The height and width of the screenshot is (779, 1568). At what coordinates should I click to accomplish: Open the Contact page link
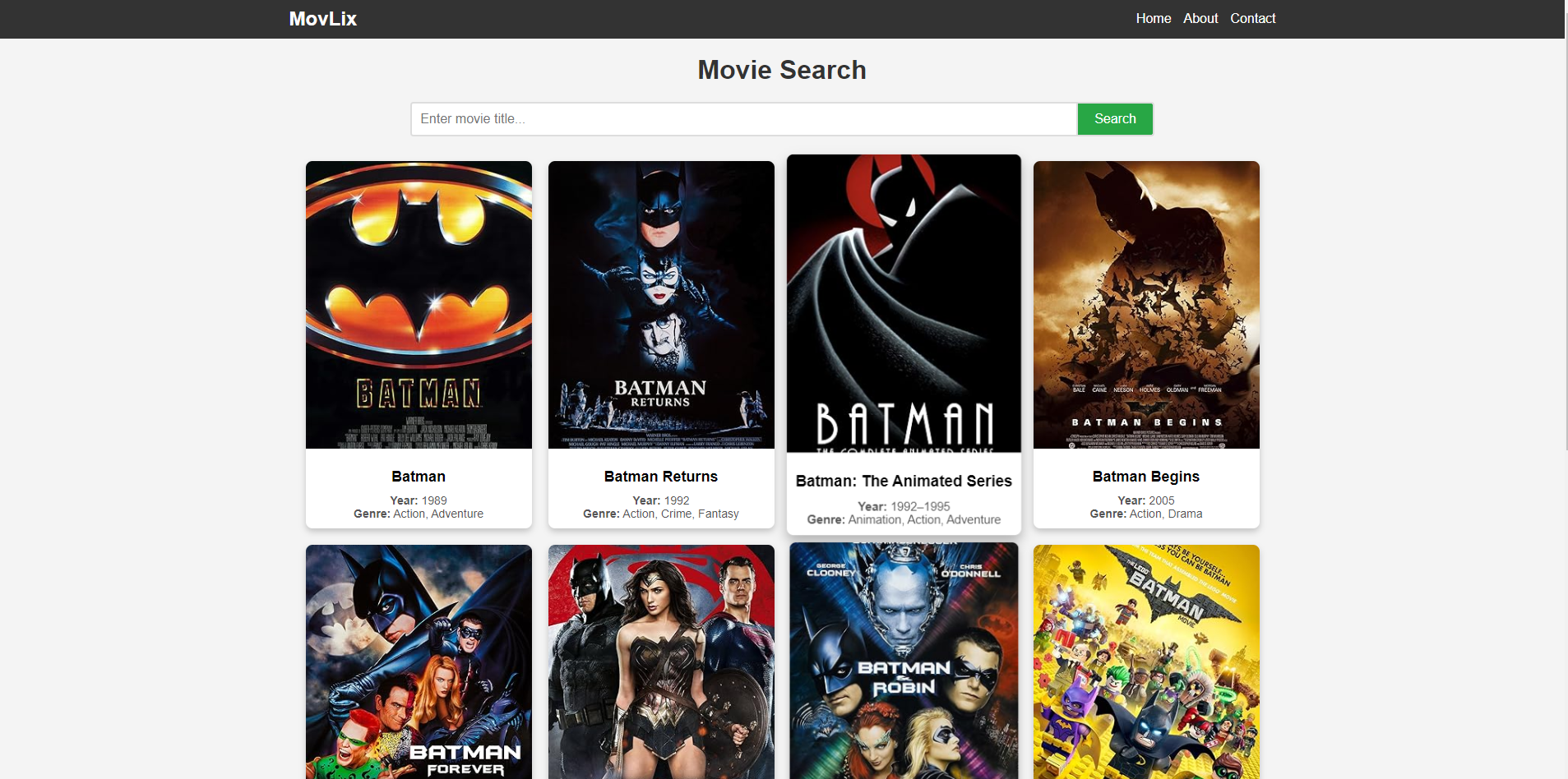coord(1252,18)
